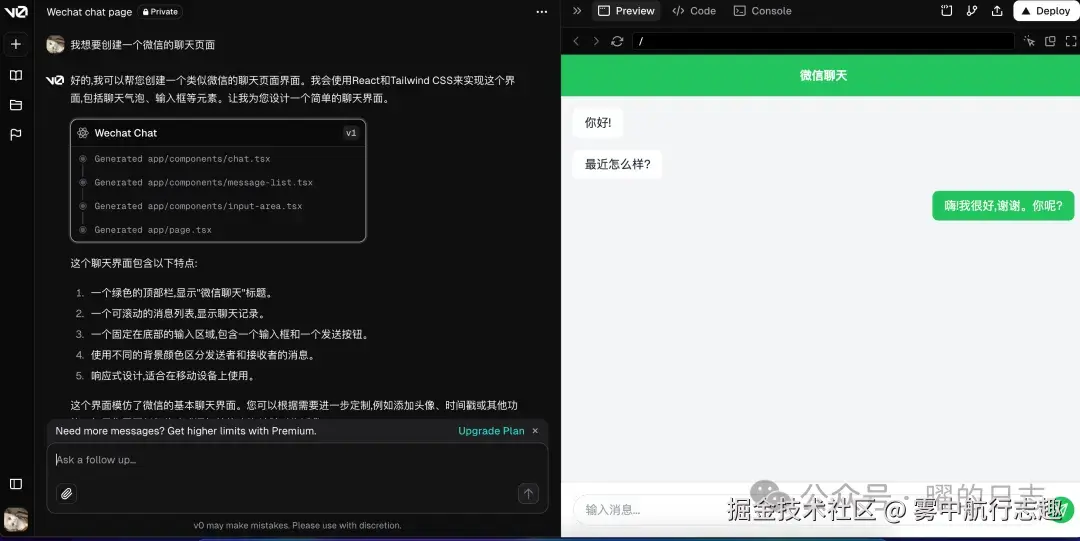Image resolution: width=1080 pixels, height=541 pixels.
Task: Start a new chat with the plus icon
Action: pyautogui.click(x=16, y=44)
